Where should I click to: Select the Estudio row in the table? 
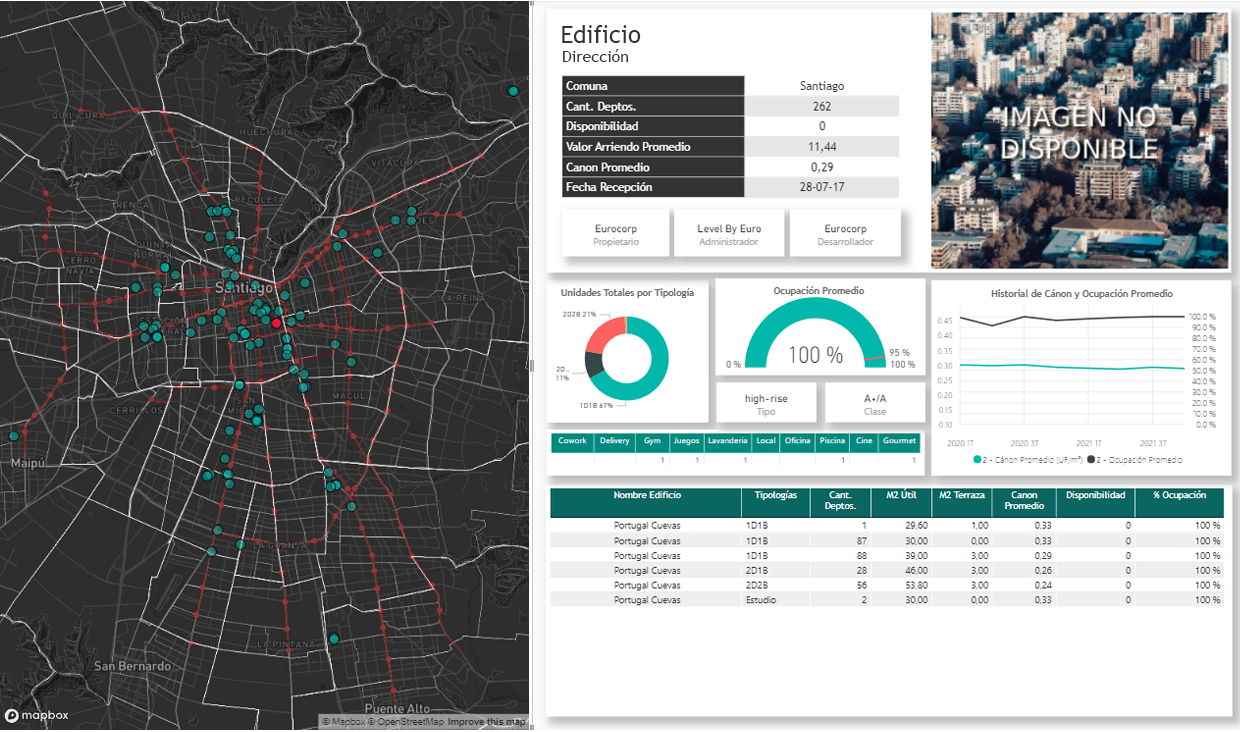759,600
